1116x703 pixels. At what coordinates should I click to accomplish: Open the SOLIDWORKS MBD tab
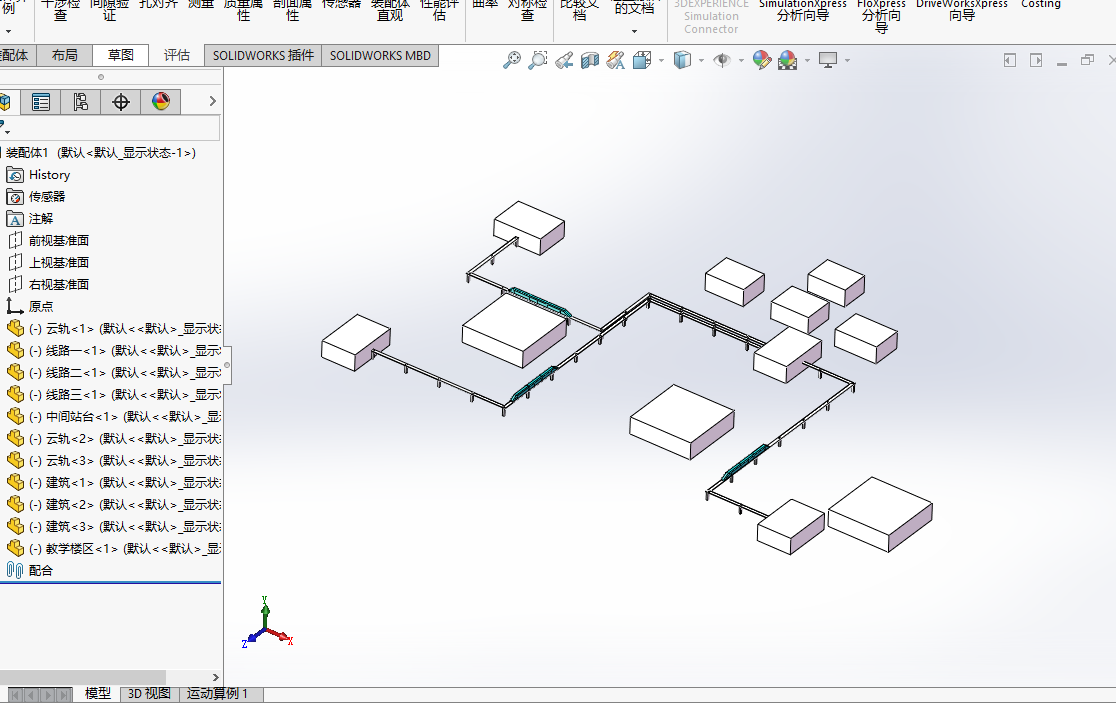click(380, 56)
